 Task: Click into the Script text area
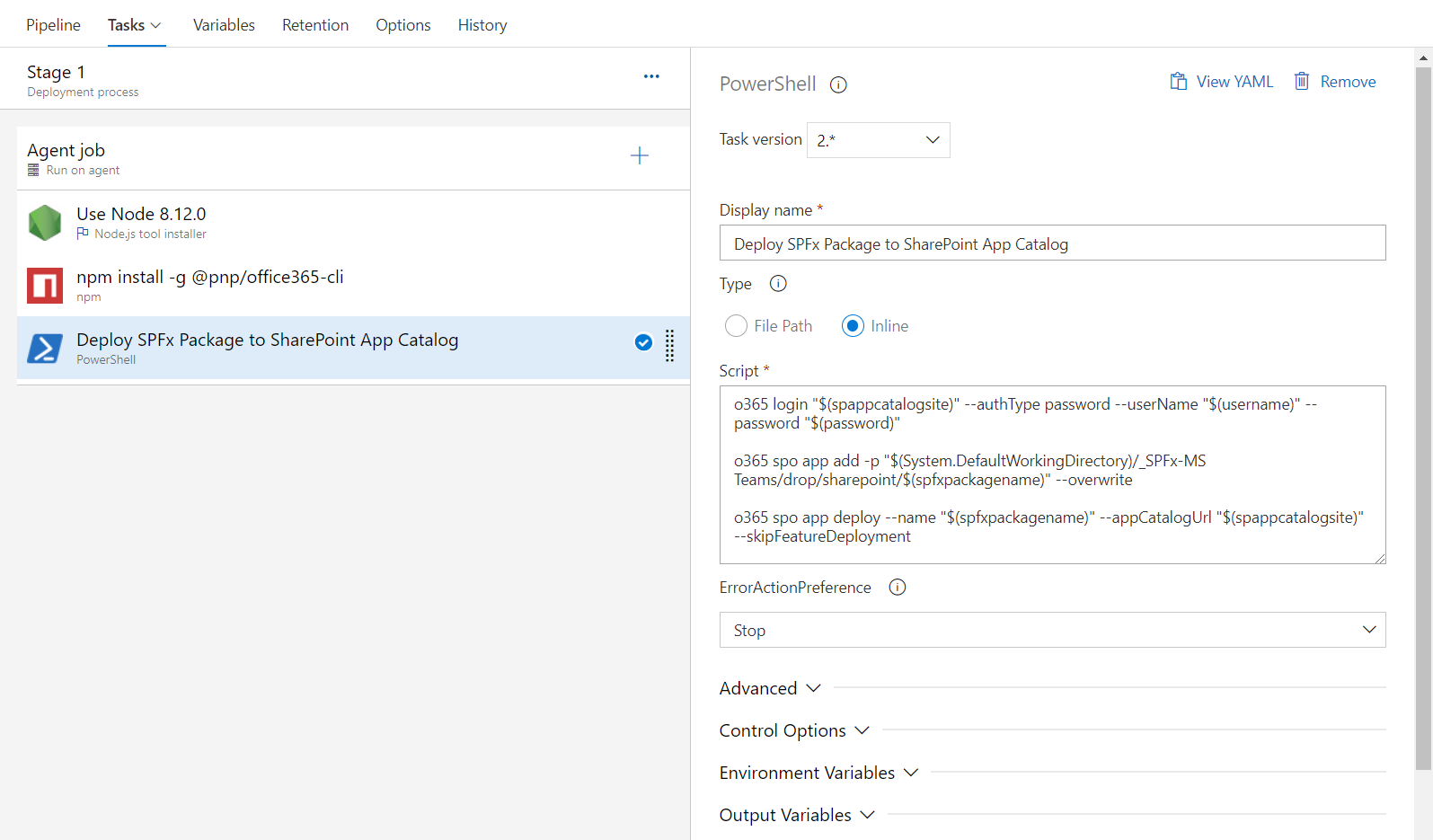[1052, 474]
